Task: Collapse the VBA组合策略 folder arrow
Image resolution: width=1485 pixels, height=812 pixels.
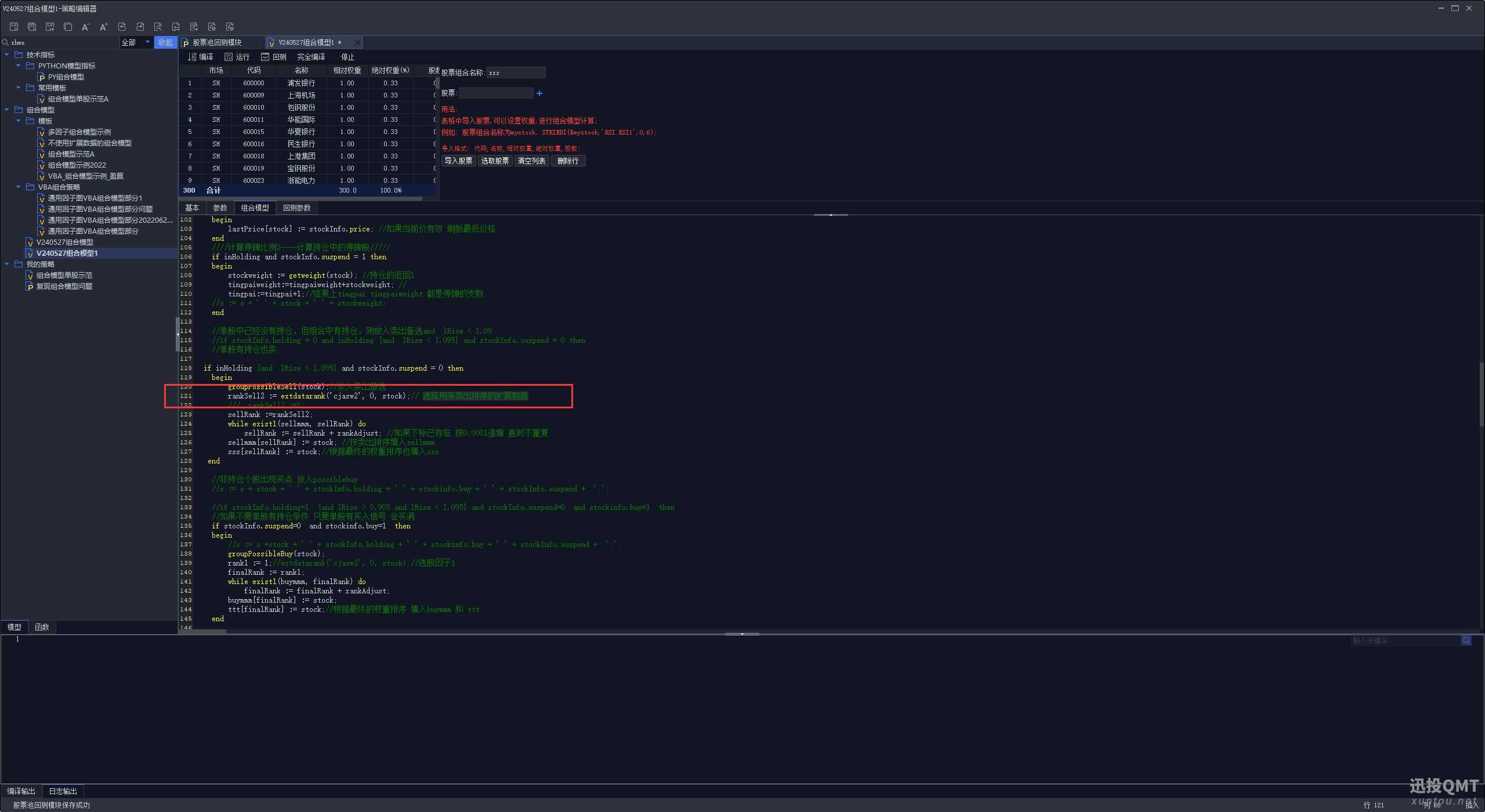Action: pos(18,187)
